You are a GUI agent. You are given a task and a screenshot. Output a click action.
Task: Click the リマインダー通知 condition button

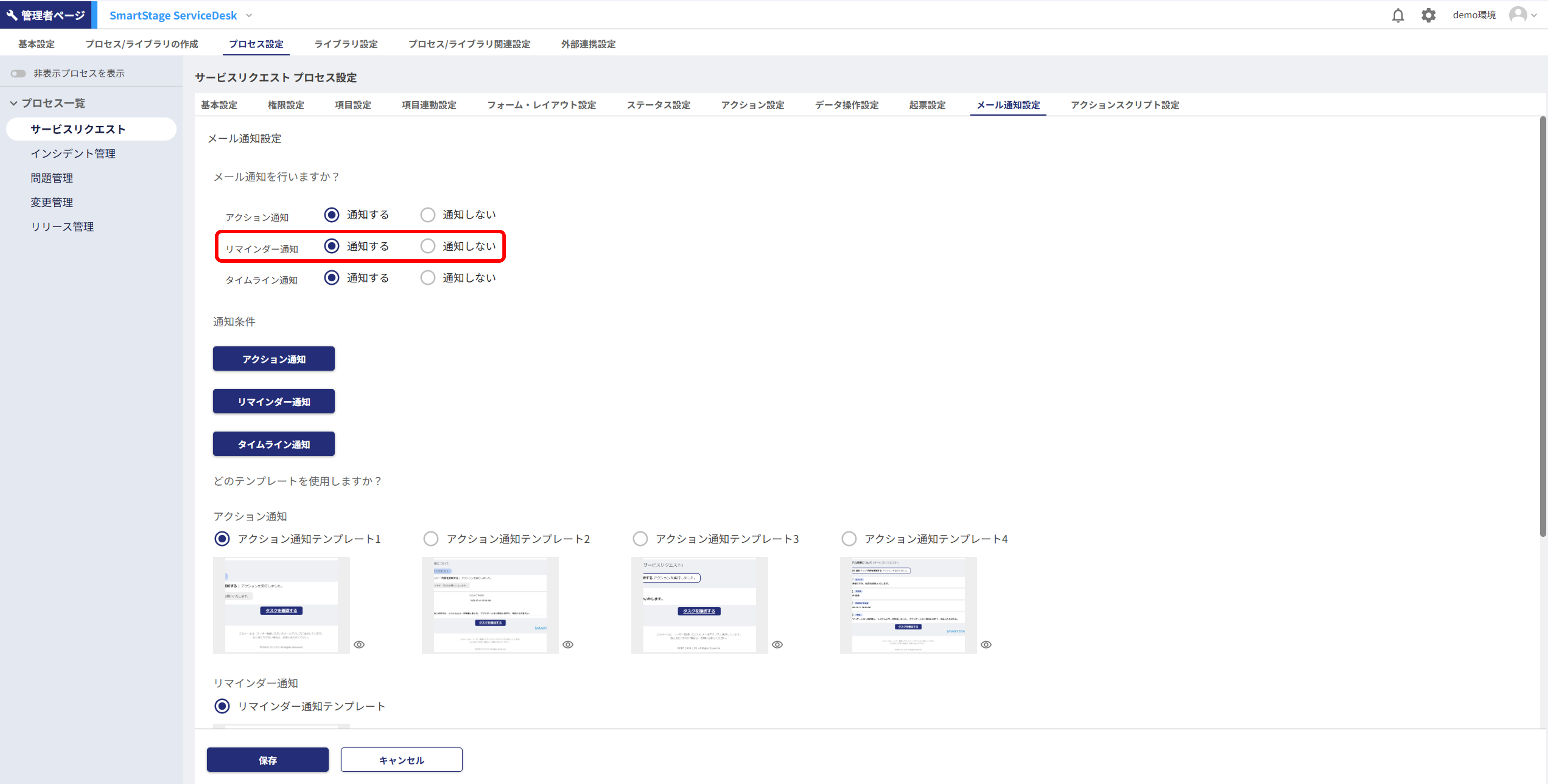coord(273,401)
